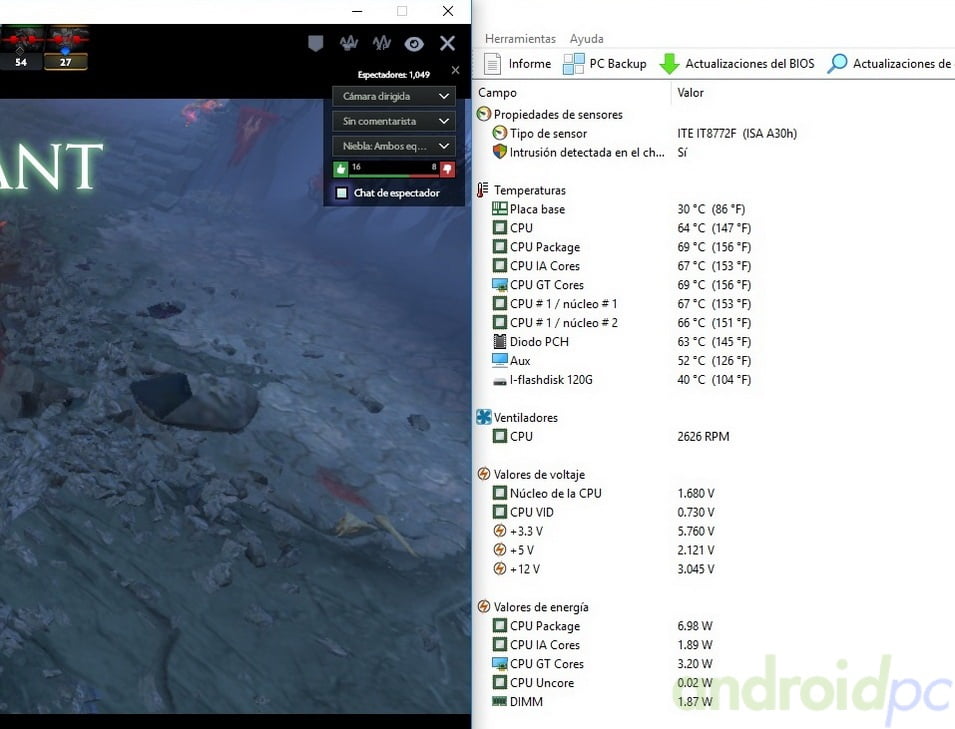Select the CPU Package temperature row

621,247
